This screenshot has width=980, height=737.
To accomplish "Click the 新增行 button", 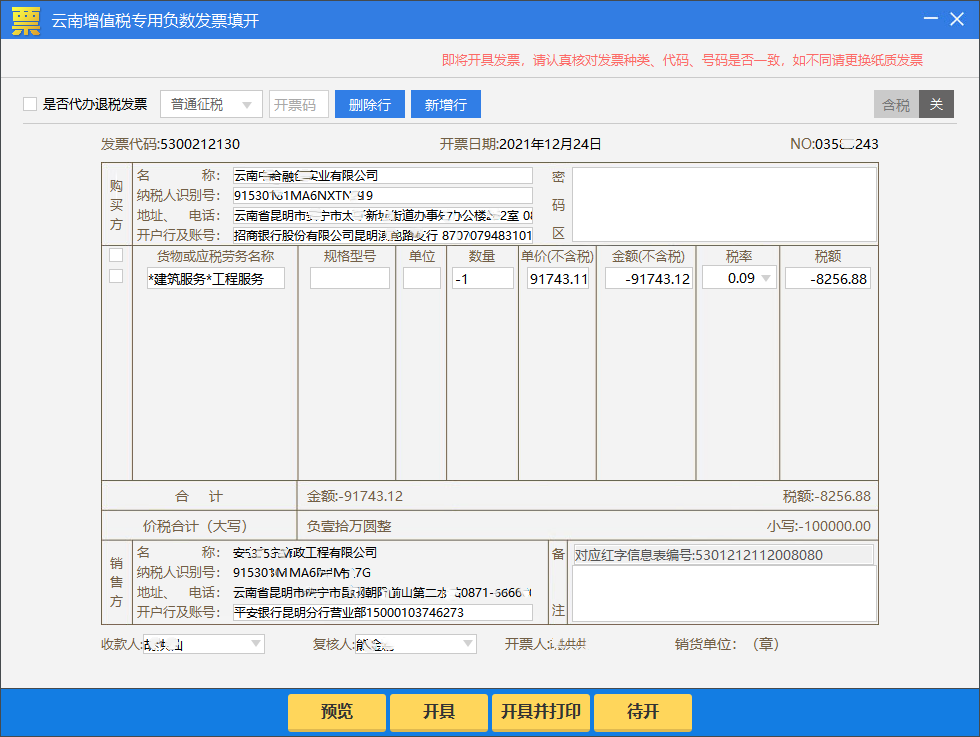I will click(x=446, y=104).
